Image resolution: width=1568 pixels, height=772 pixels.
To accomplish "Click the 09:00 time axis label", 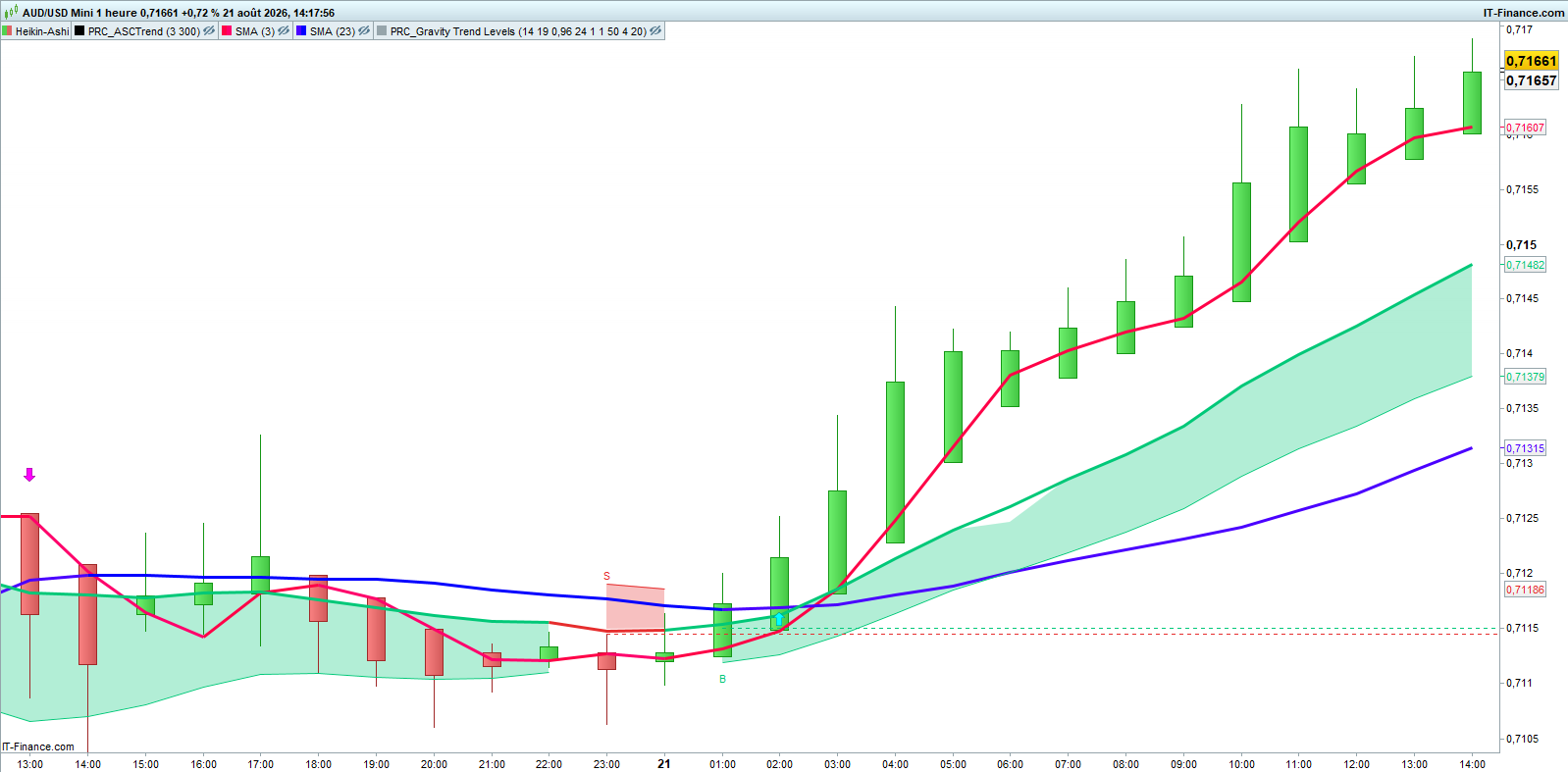I will [x=1183, y=764].
